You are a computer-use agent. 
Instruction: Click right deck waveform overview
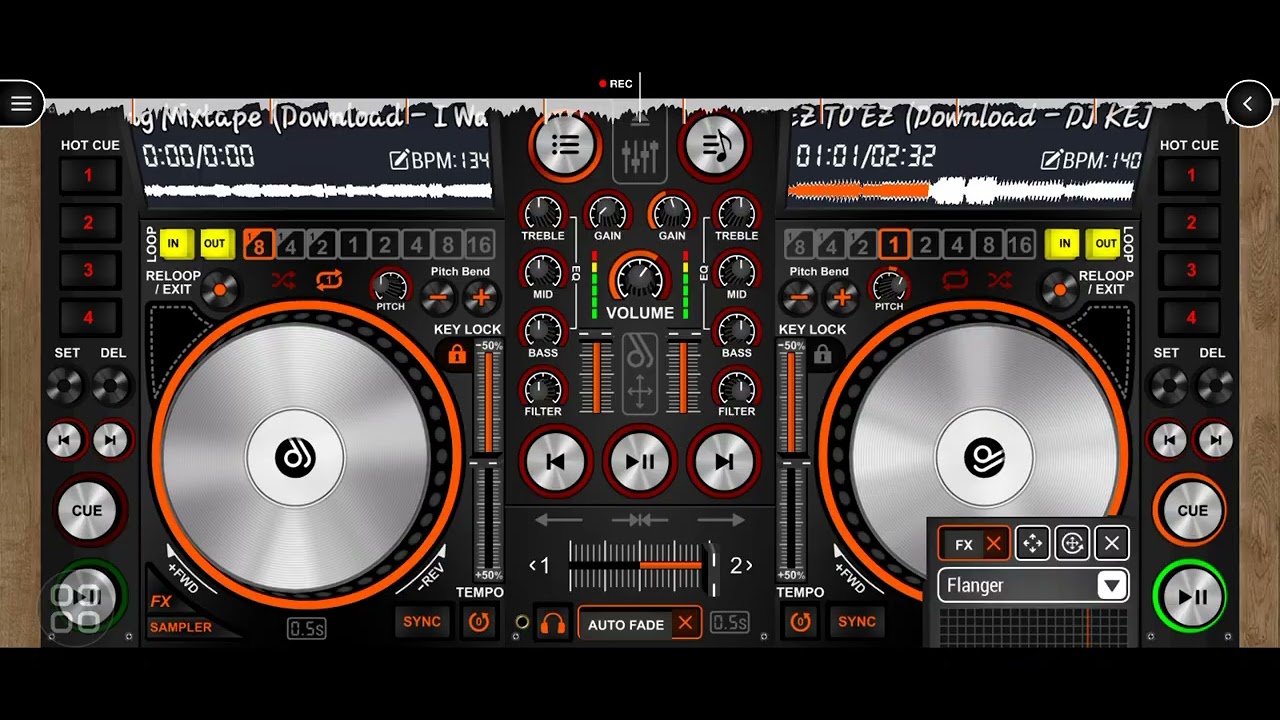961,190
